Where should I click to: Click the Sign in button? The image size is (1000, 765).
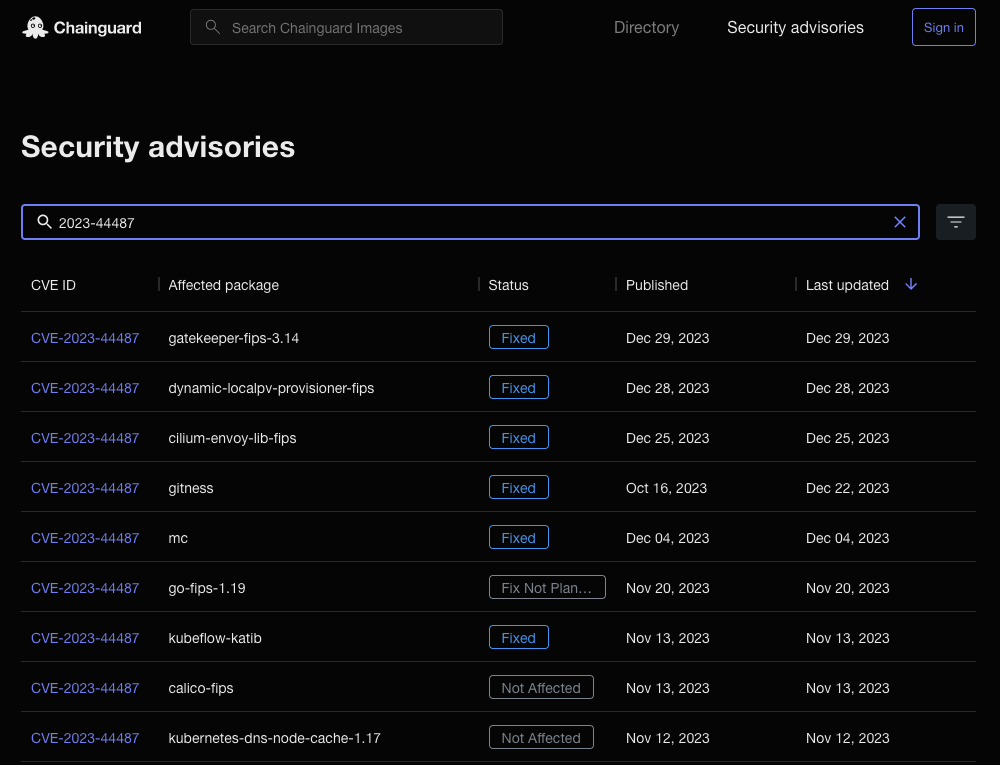tap(943, 27)
